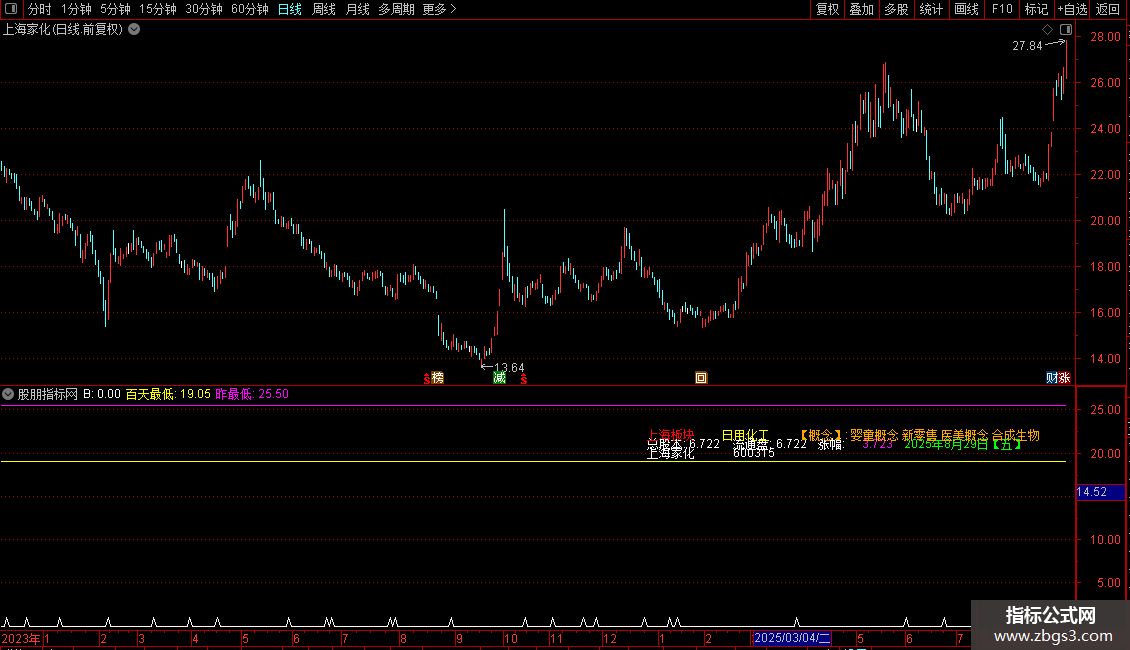Click the diamond icon in the chart corner
1130x650 pixels.
point(1047,30)
